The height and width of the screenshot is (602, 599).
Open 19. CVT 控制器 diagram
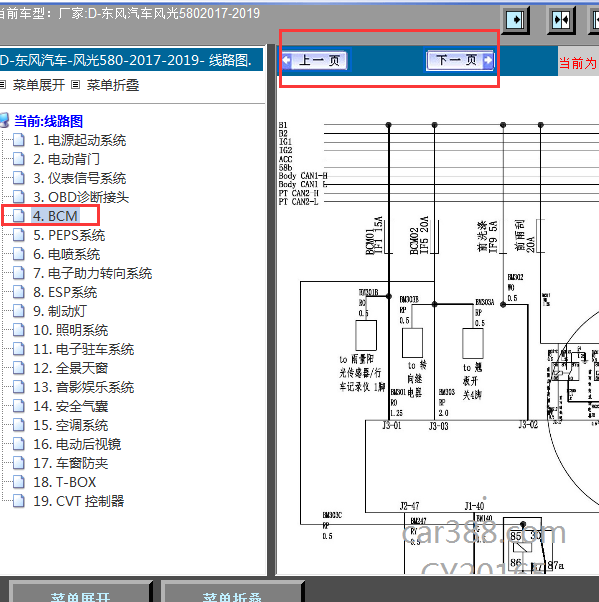(x=78, y=501)
